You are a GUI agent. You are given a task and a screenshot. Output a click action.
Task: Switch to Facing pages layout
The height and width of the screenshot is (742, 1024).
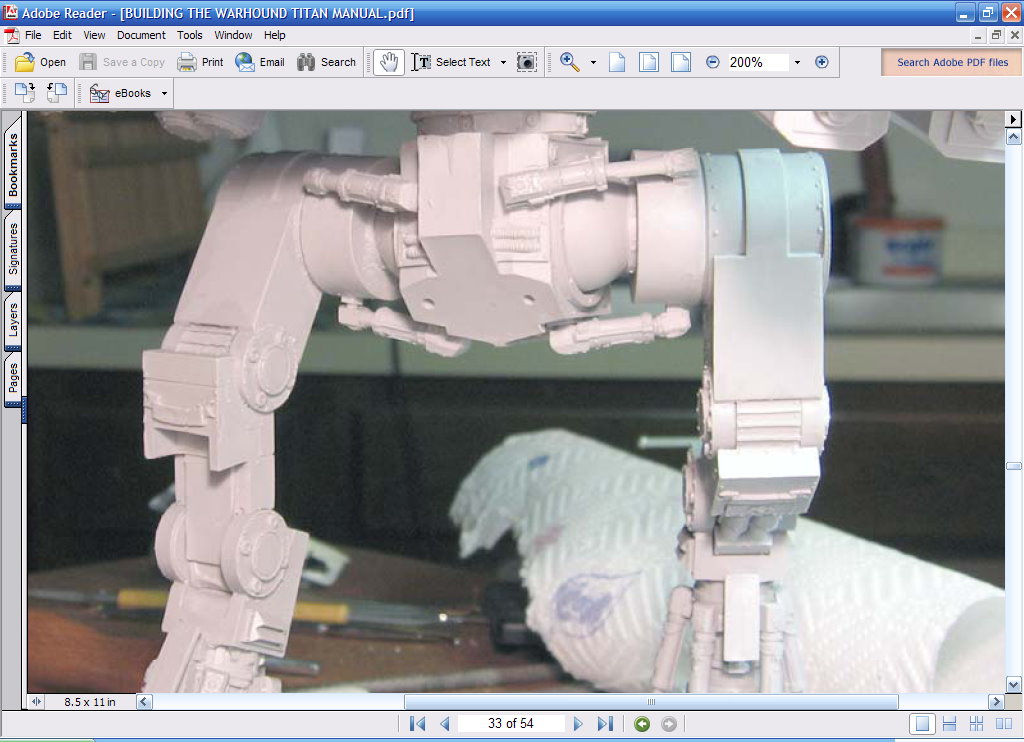point(1004,724)
